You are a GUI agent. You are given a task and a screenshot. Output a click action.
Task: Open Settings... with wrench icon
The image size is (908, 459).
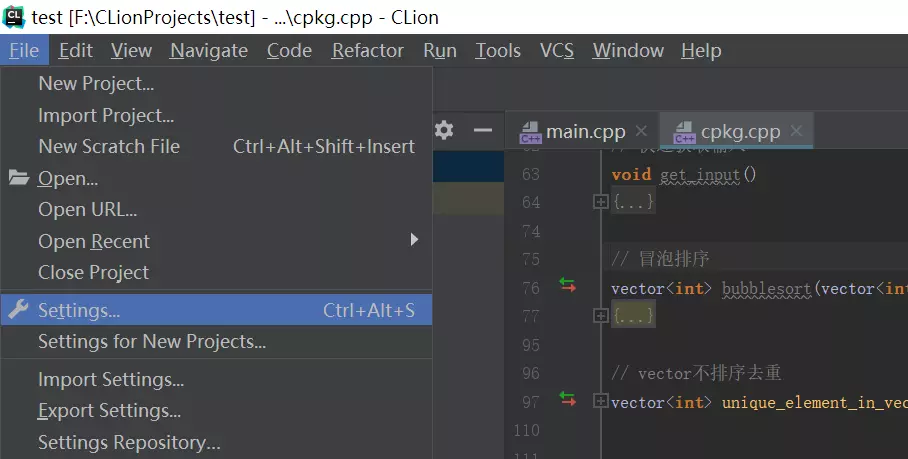216,310
